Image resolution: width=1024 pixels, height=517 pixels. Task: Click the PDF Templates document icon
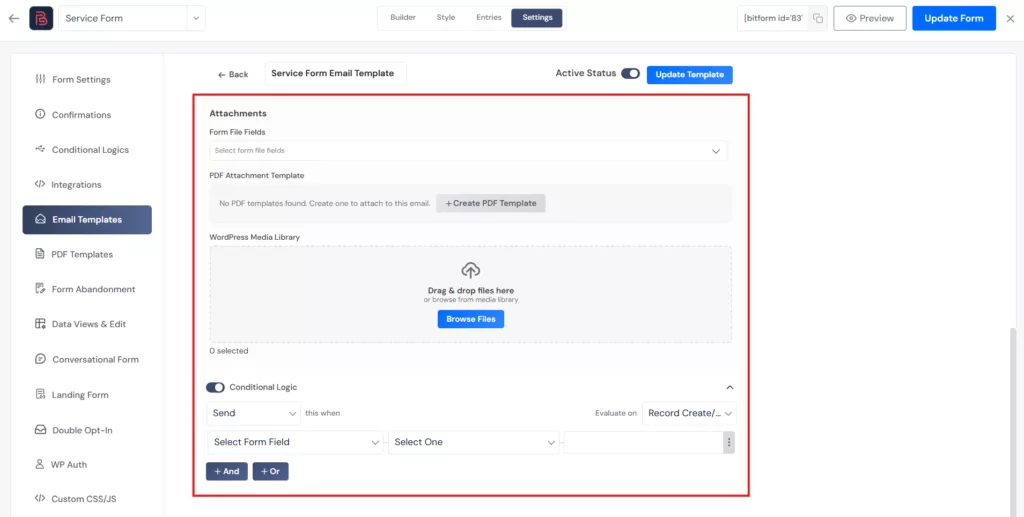tap(40, 254)
